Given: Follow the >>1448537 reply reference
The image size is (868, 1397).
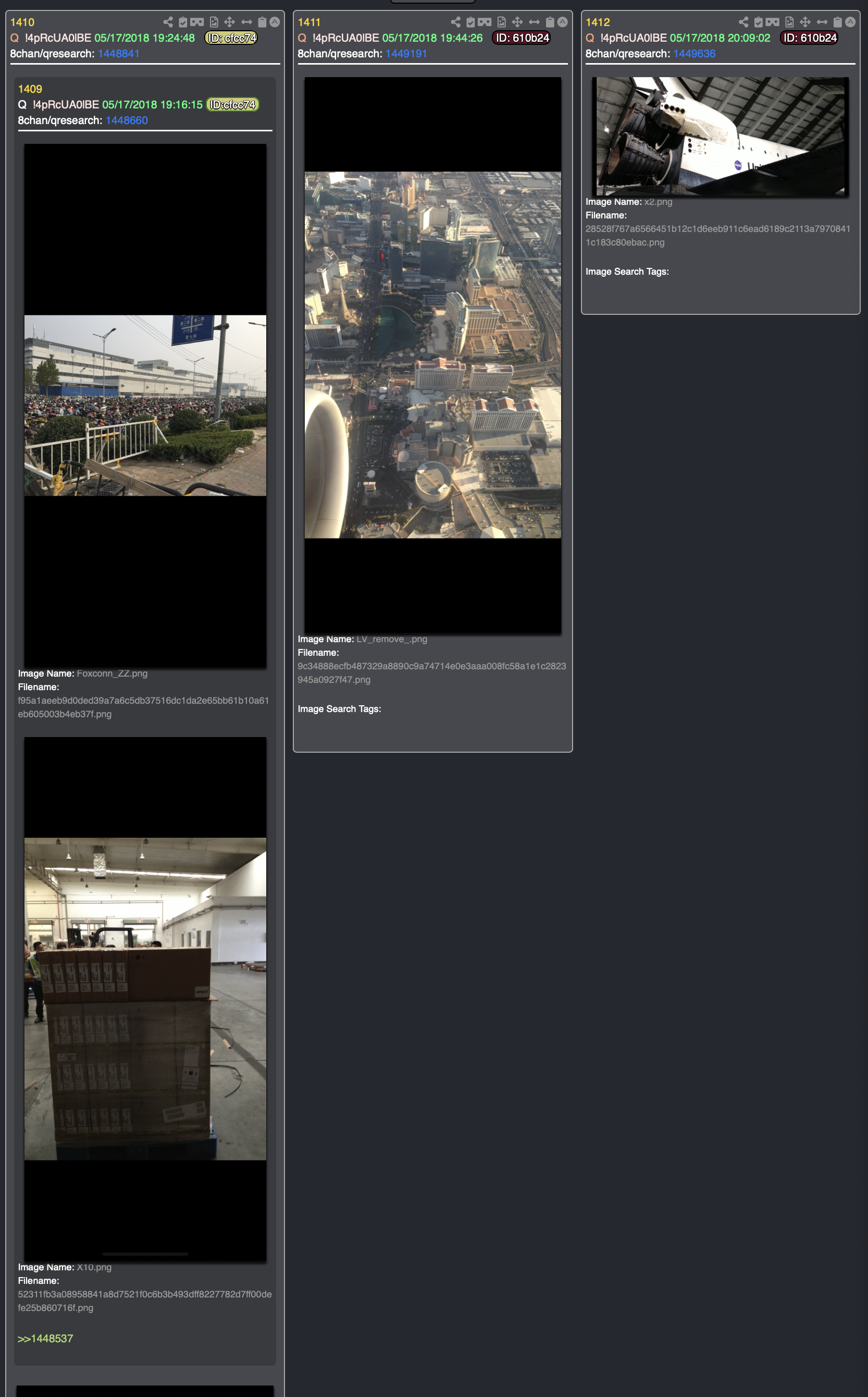Looking at the screenshot, I should pyautogui.click(x=45, y=1339).
